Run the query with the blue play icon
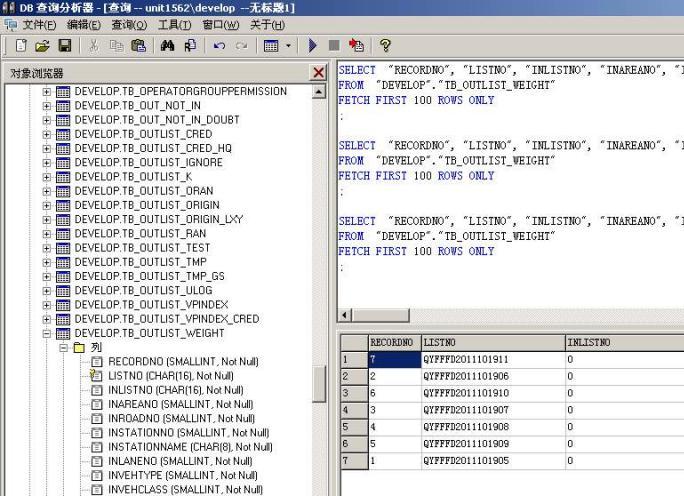 [x=313, y=46]
